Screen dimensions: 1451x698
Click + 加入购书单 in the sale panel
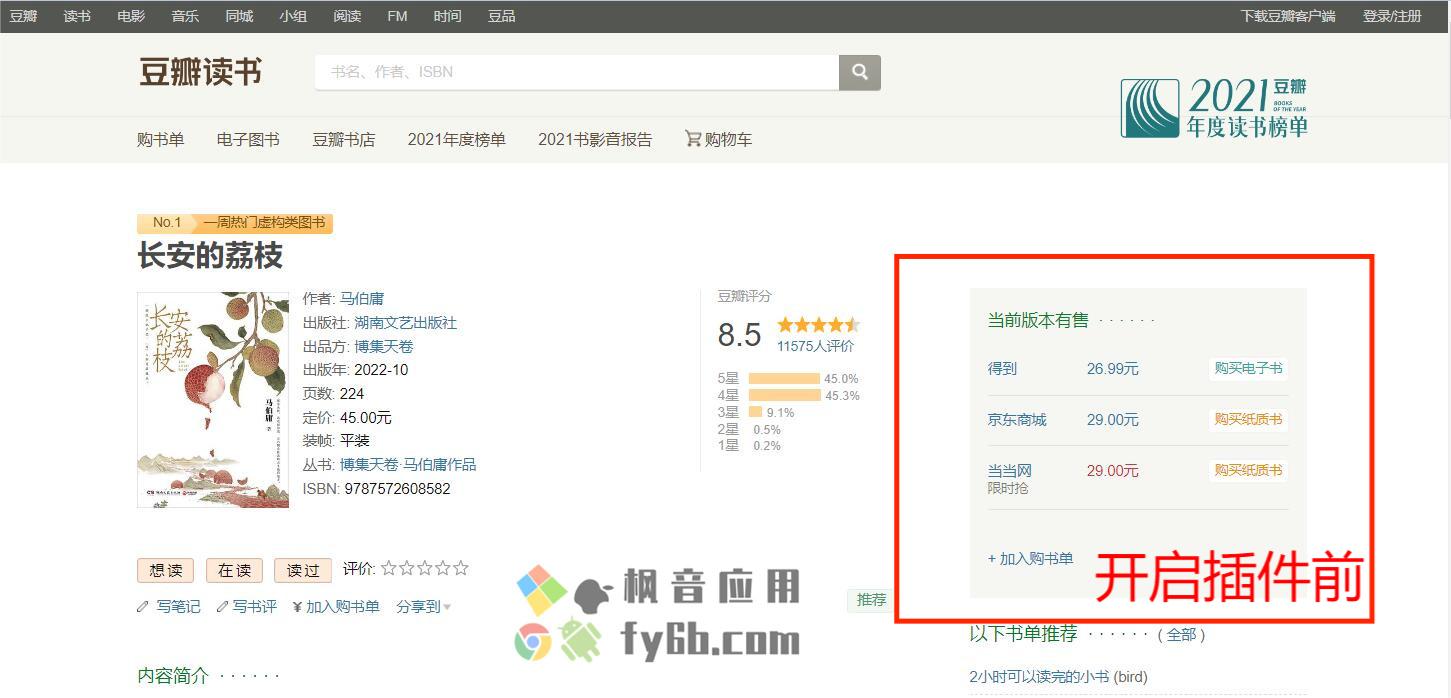click(x=1030, y=559)
